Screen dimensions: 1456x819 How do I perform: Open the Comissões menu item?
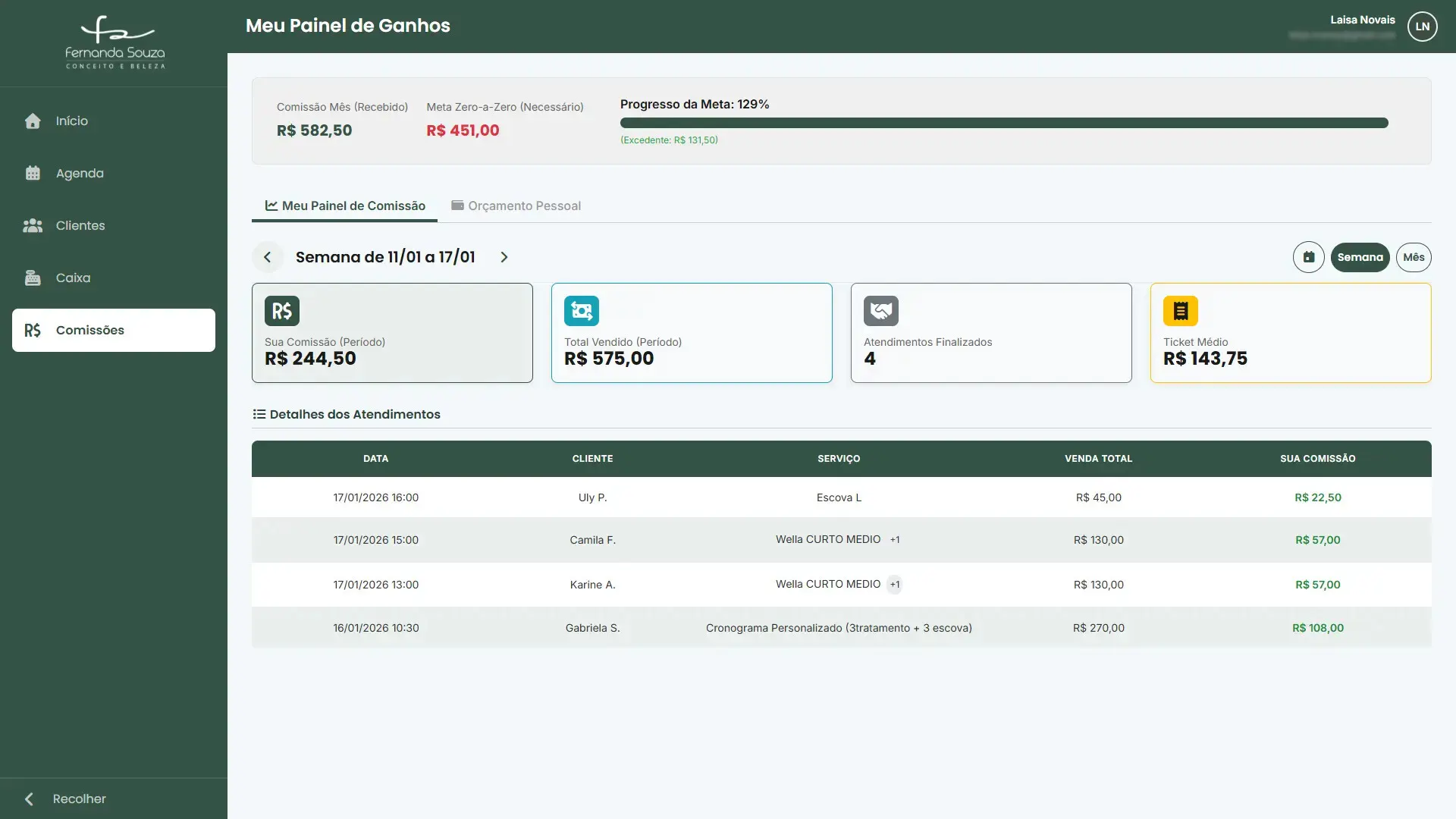pyautogui.click(x=114, y=331)
